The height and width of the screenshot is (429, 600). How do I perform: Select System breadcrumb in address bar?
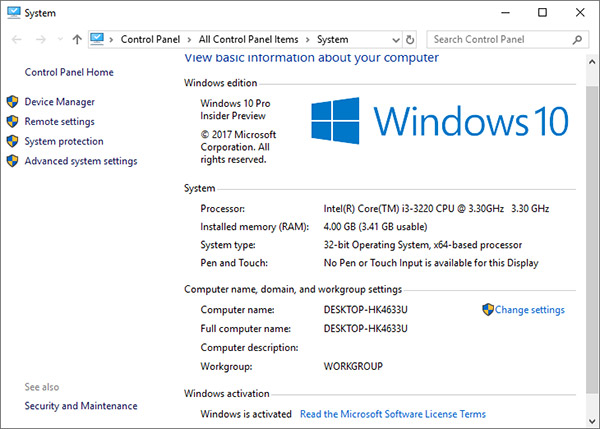(333, 39)
